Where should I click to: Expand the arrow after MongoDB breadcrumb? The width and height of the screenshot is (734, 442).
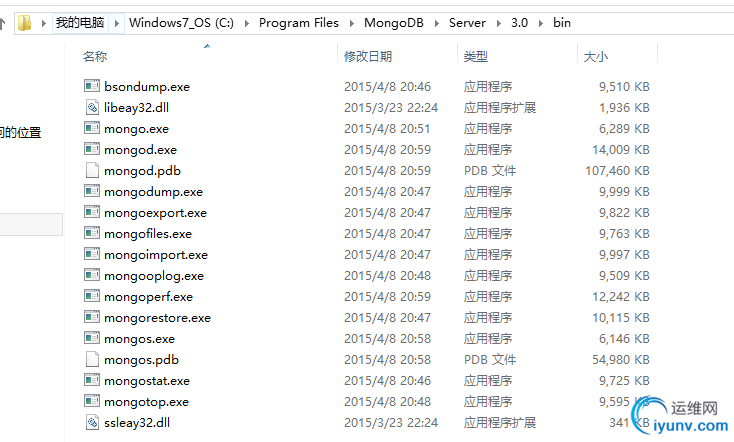[436, 23]
